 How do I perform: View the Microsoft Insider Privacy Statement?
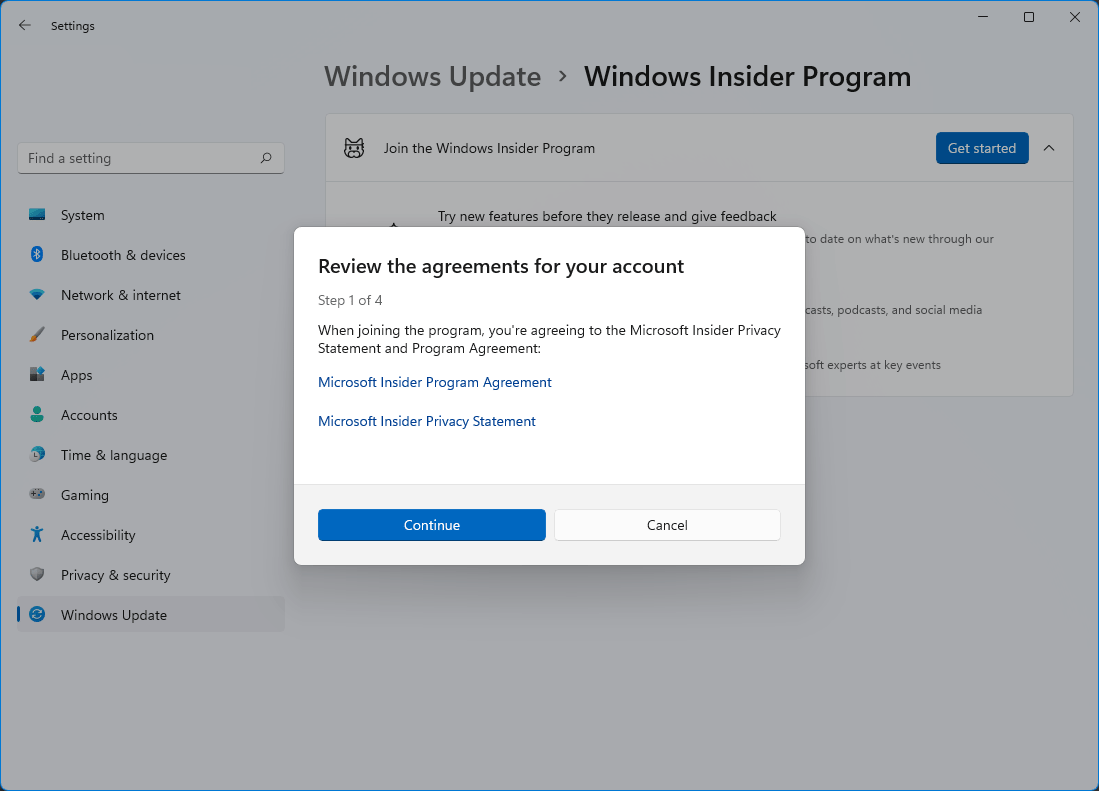427,420
